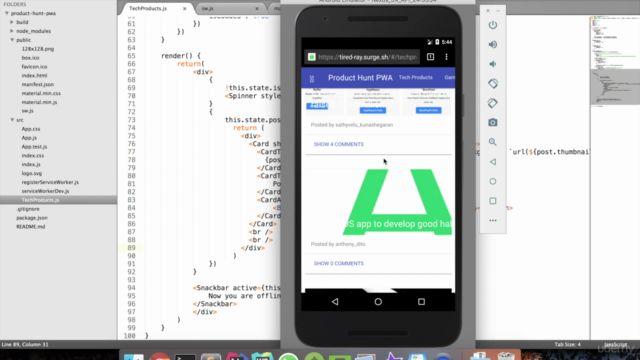Open App.test.js file
The height and width of the screenshot is (360, 640).
[x=34, y=147]
